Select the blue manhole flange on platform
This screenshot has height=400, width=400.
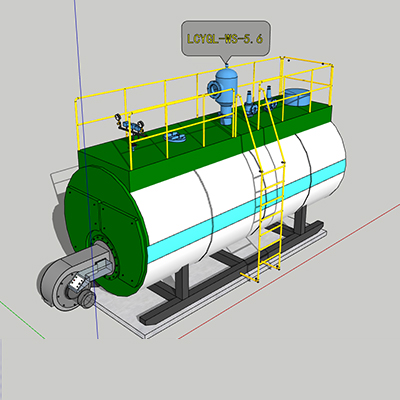[x=175, y=137]
